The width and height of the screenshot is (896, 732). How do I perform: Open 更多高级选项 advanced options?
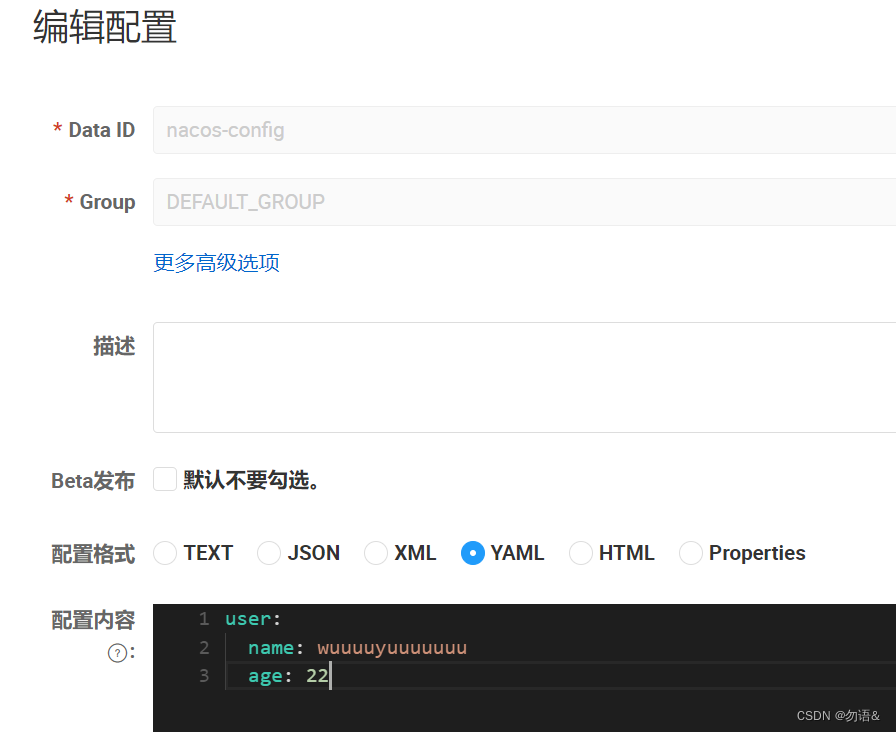point(216,262)
